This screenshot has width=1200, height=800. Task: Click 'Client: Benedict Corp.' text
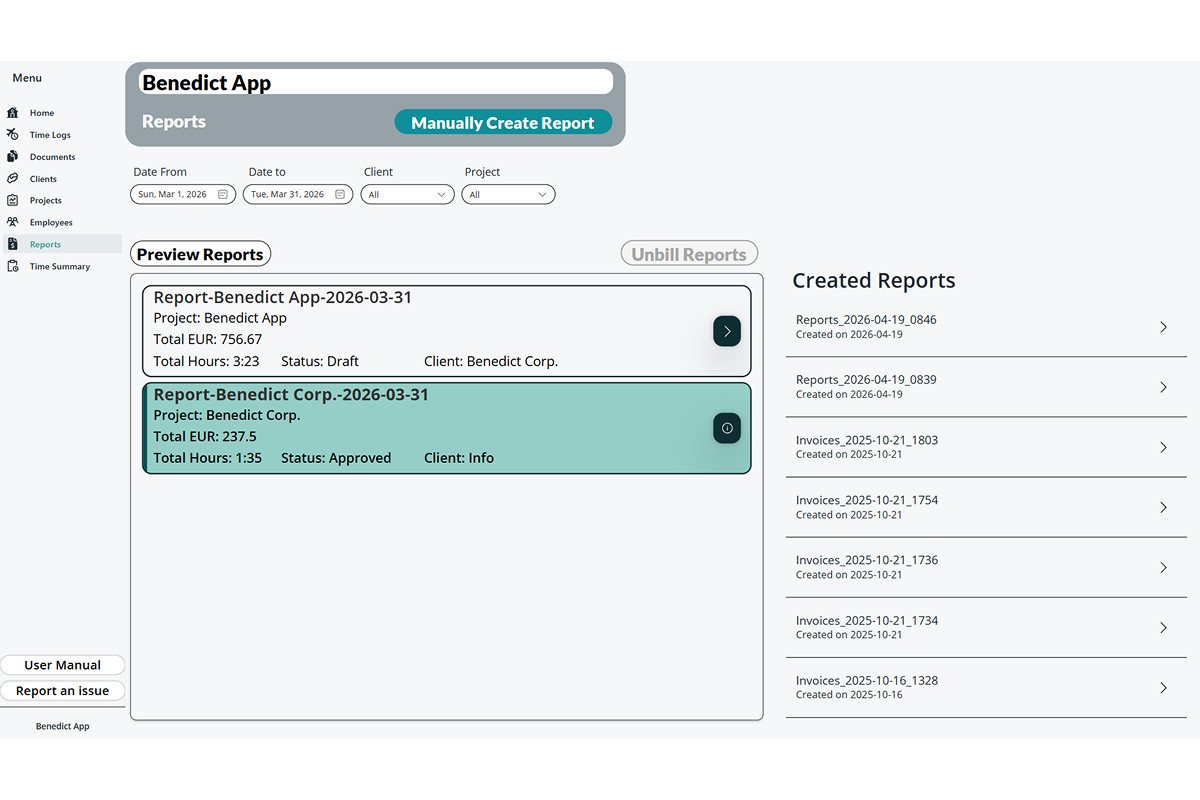[x=491, y=361]
